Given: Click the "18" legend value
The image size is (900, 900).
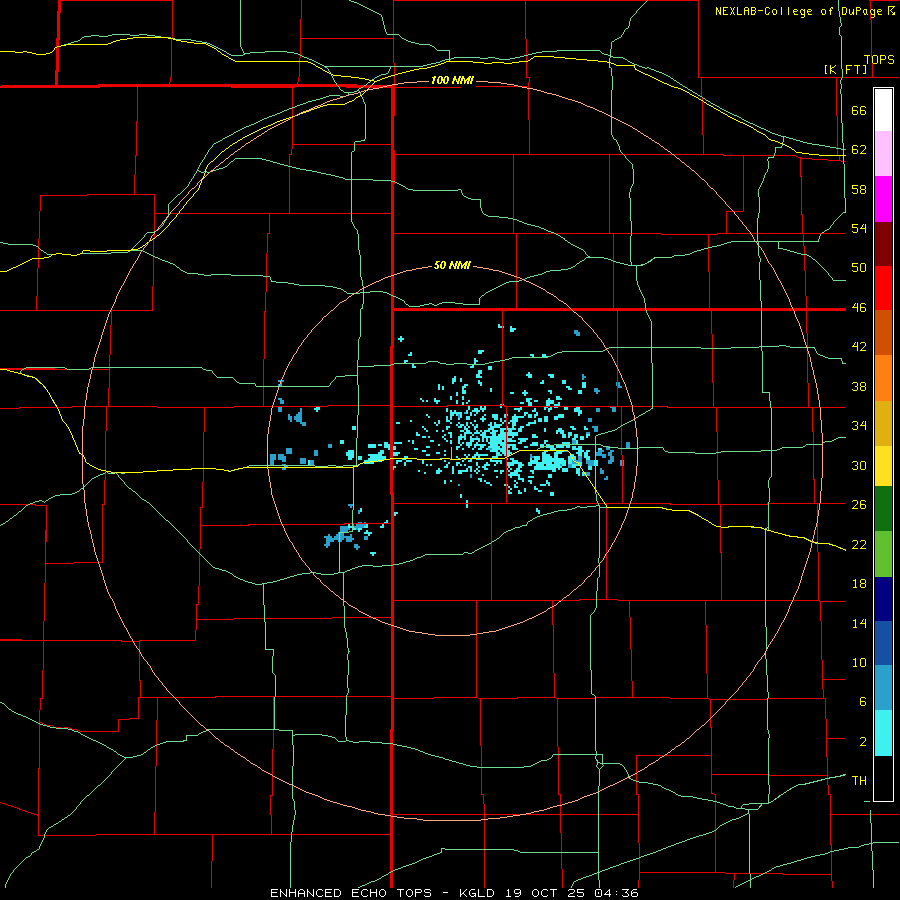Looking at the screenshot, I should pos(859,584).
